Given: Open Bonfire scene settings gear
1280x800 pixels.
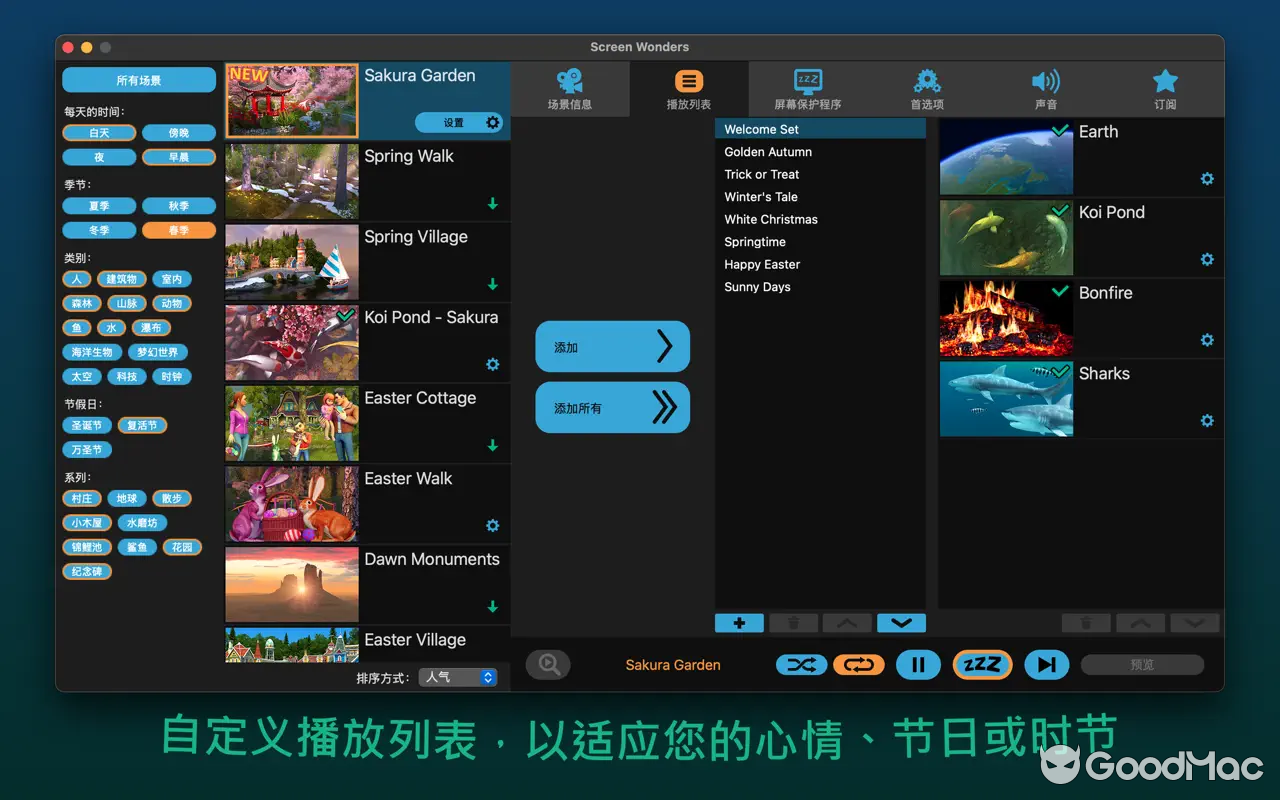Looking at the screenshot, I should [1207, 340].
